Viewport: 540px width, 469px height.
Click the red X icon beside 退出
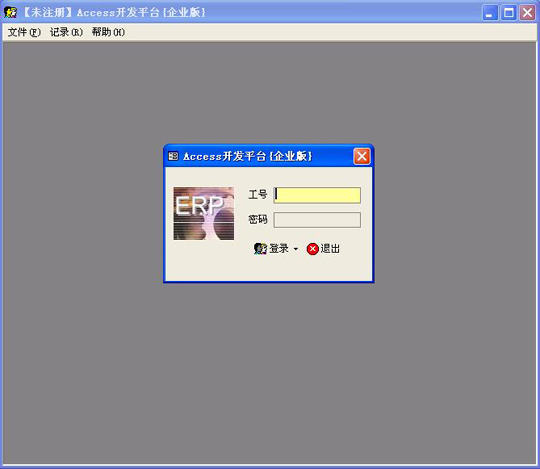point(313,249)
